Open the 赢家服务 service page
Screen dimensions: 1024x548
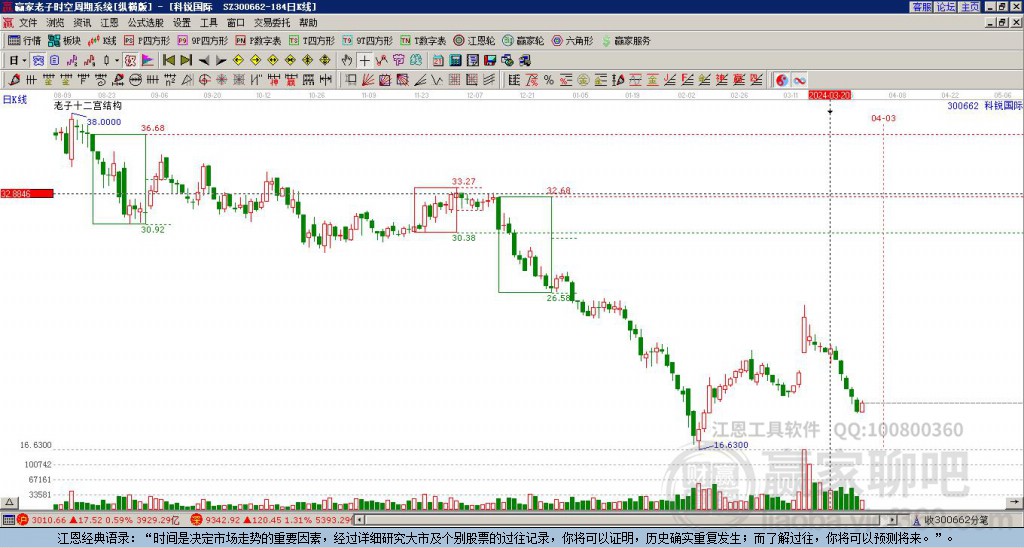626,40
